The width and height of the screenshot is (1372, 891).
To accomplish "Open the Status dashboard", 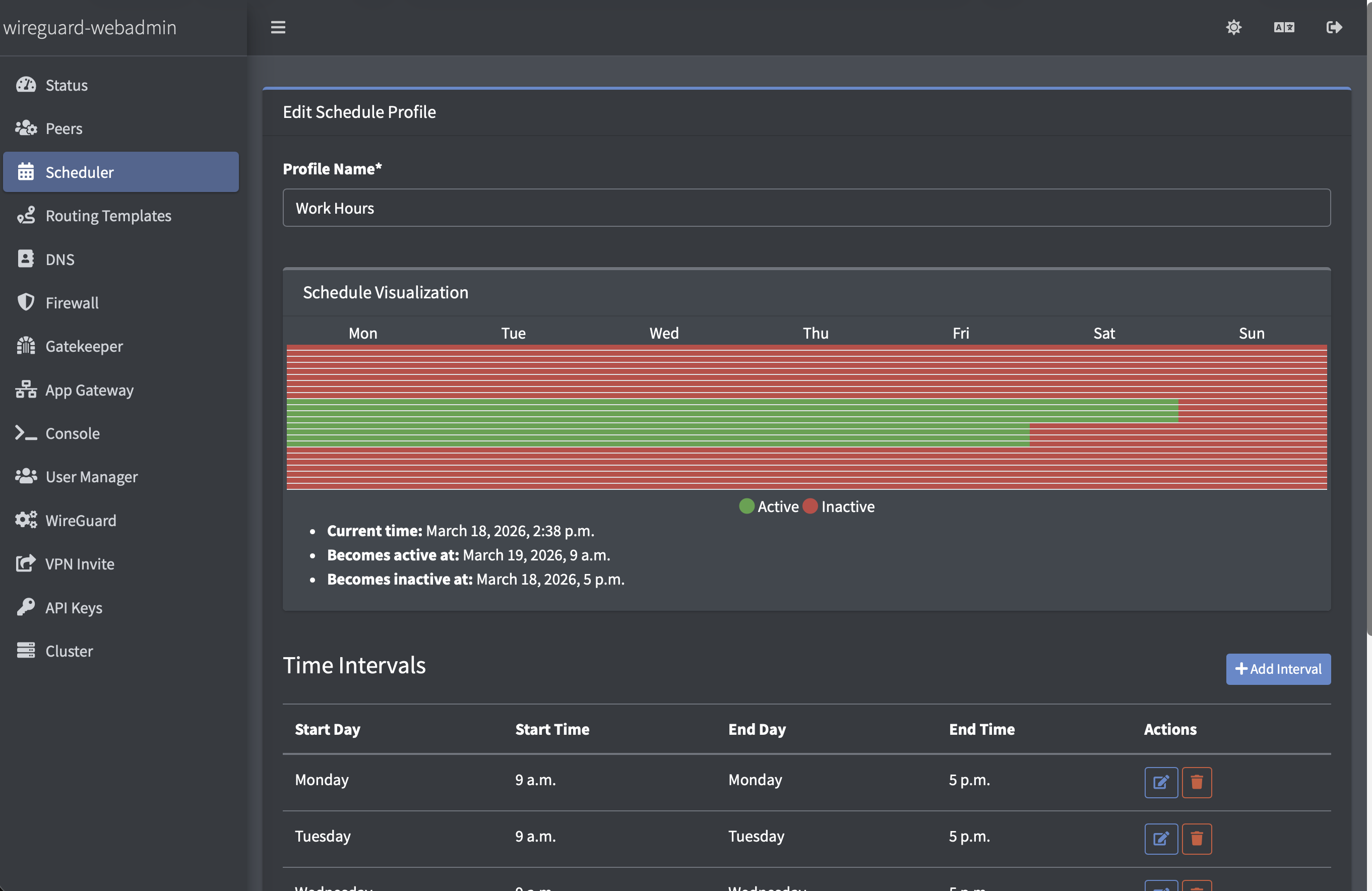I will pyautogui.click(x=67, y=85).
